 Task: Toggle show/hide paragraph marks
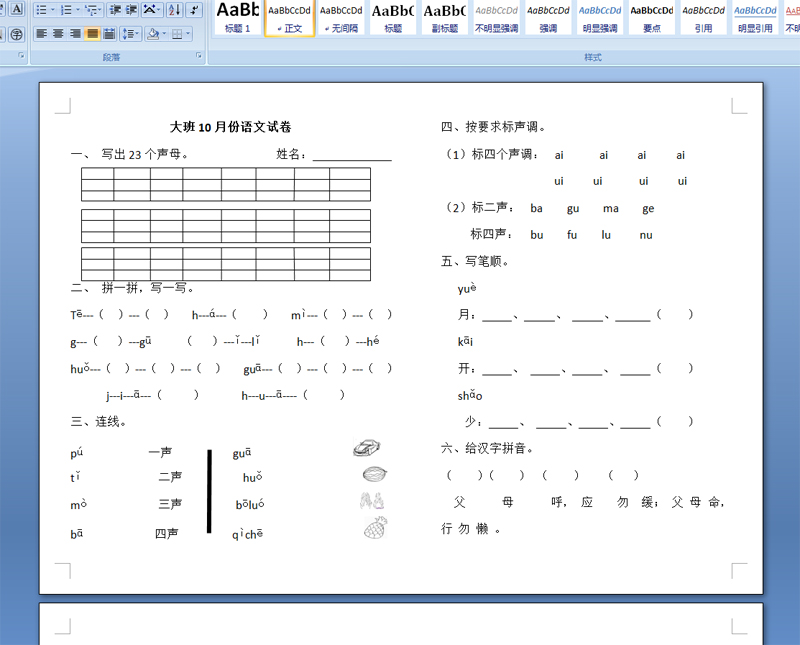point(194,10)
